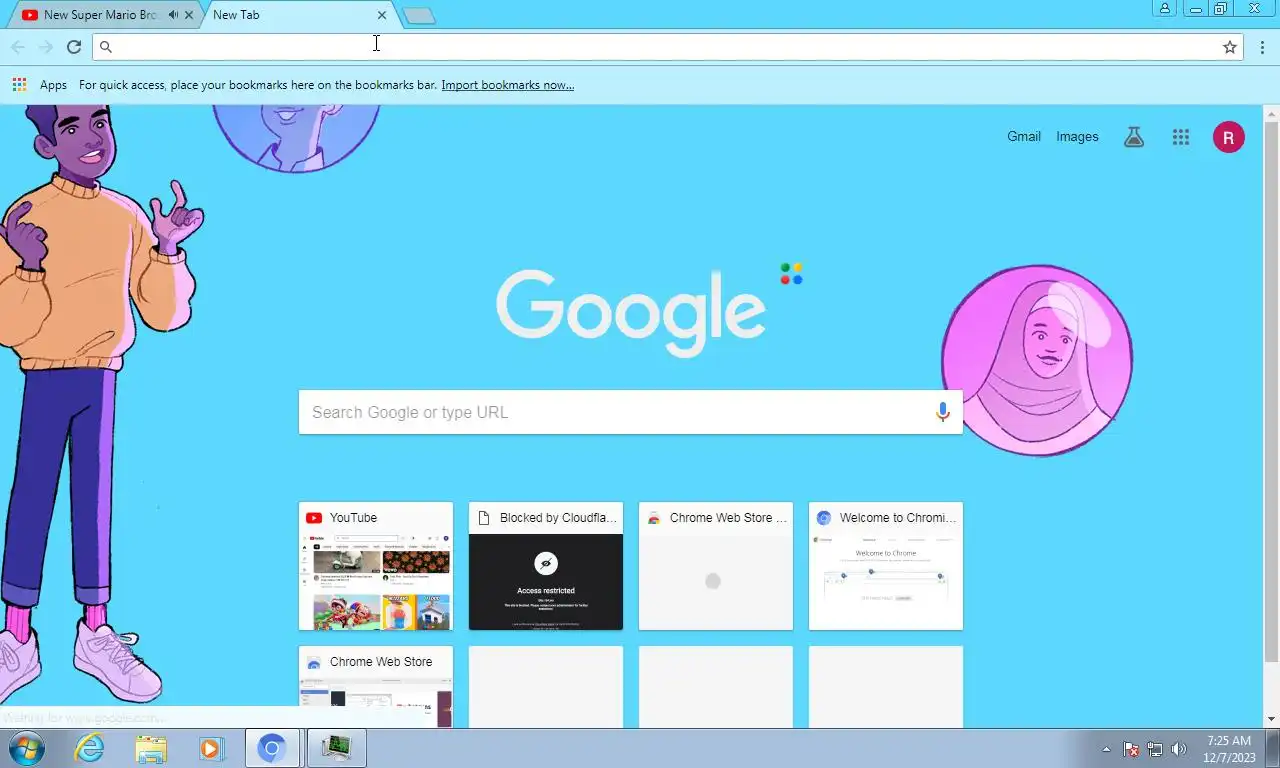
Task: Open the Gmail link
Action: coord(1024,137)
